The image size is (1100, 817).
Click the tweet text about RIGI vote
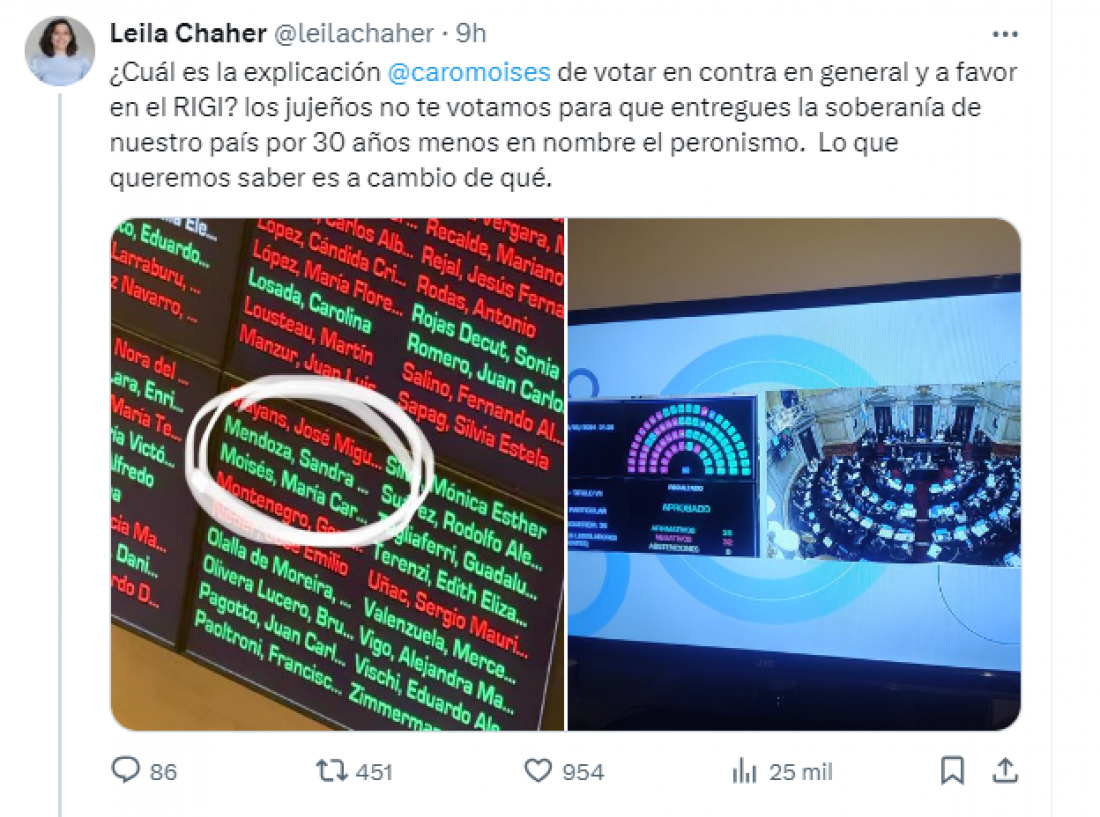pyautogui.click(x=563, y=125)
